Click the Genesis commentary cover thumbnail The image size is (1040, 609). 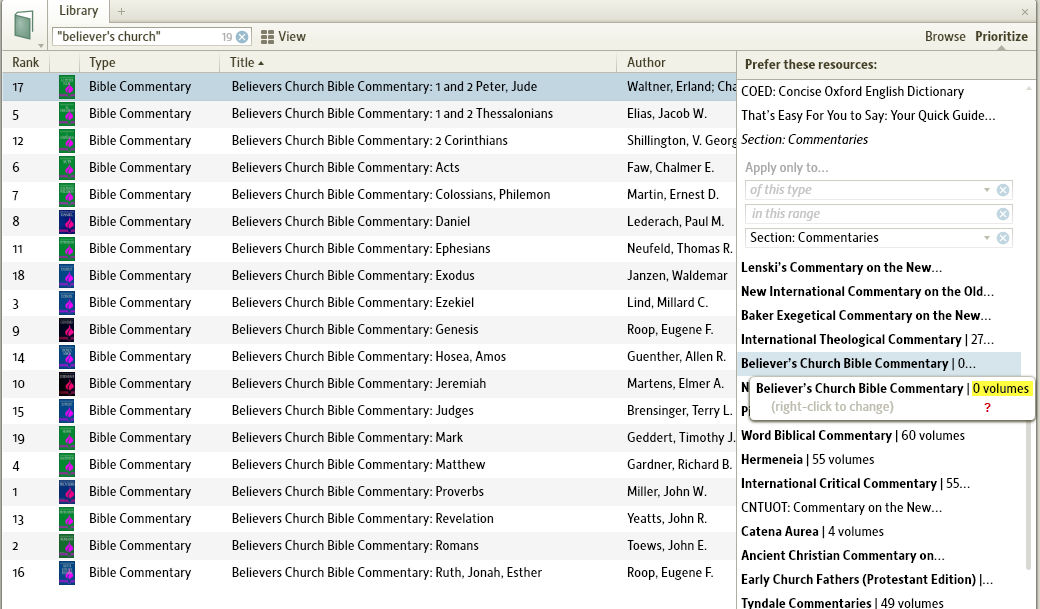tap(67, 330)
